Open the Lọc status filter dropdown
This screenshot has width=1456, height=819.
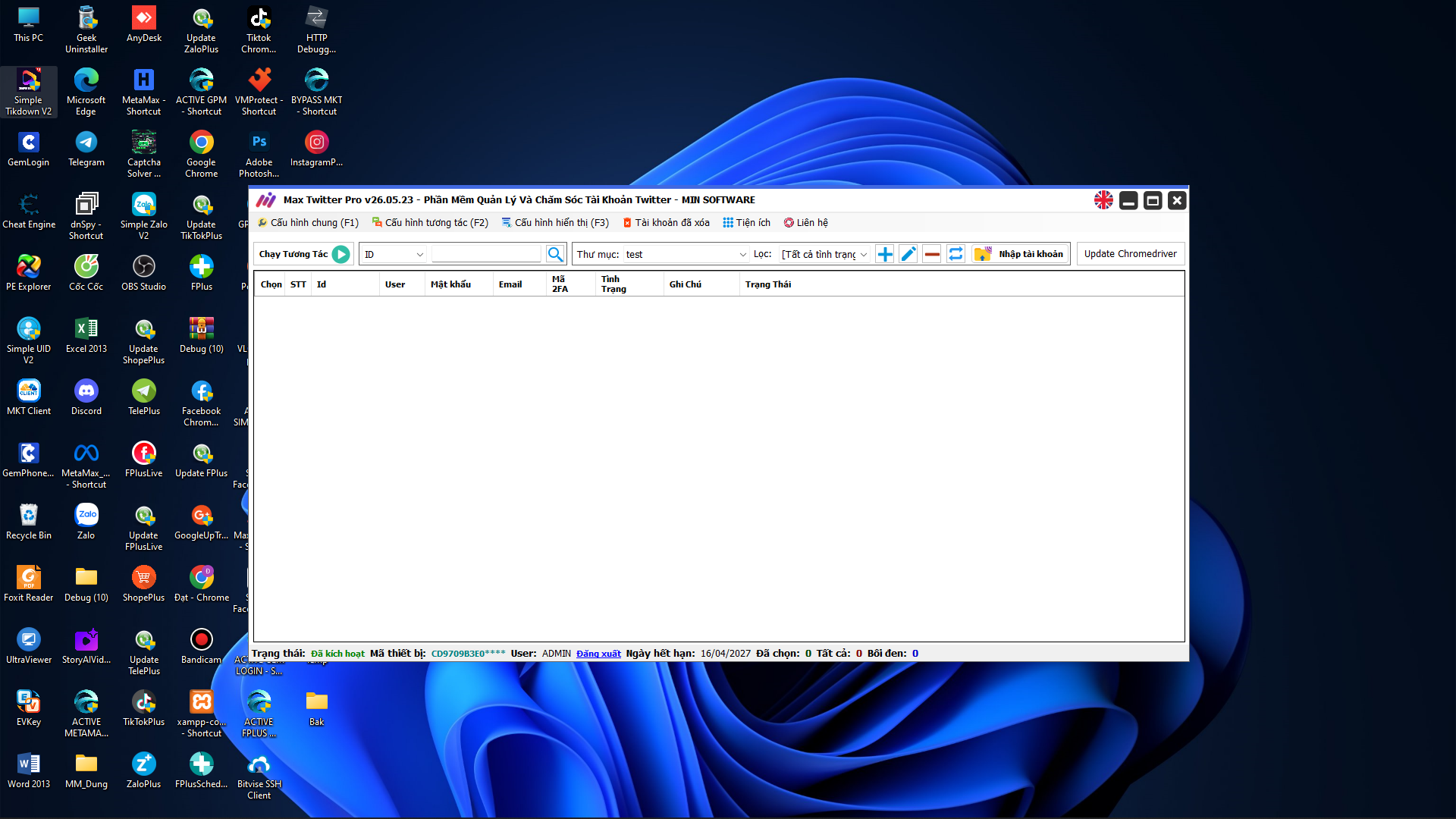pos(824,255)
